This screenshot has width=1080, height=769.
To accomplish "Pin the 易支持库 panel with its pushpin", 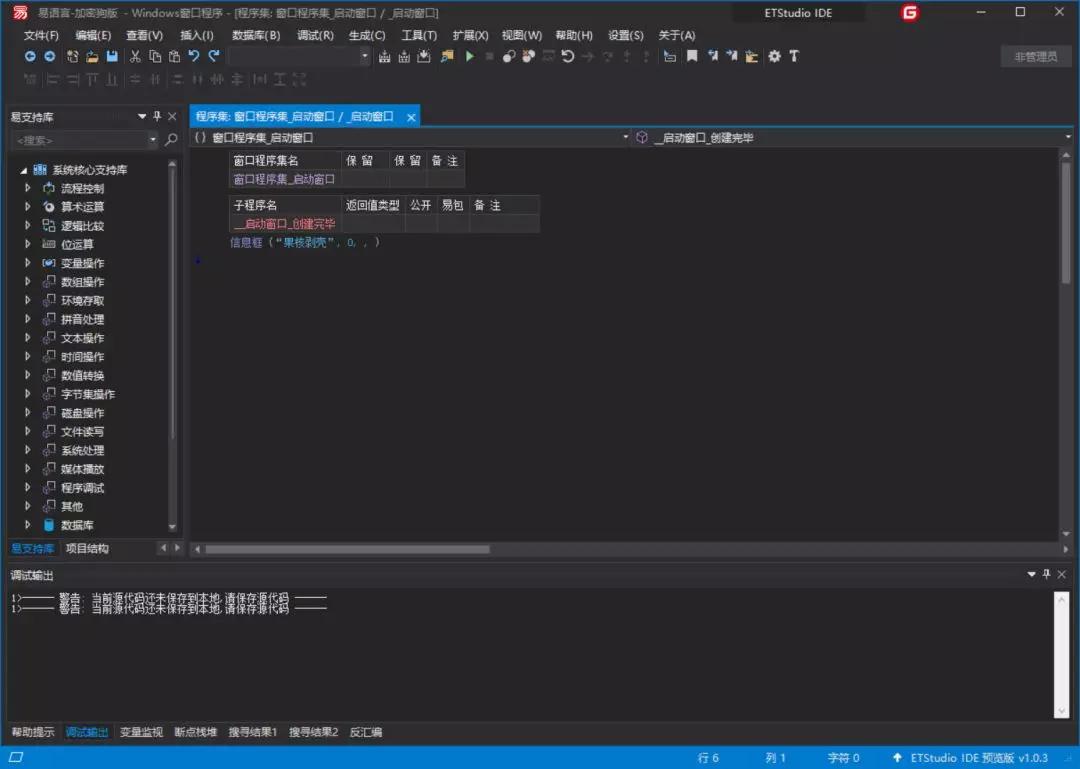I will pos(155,115).
